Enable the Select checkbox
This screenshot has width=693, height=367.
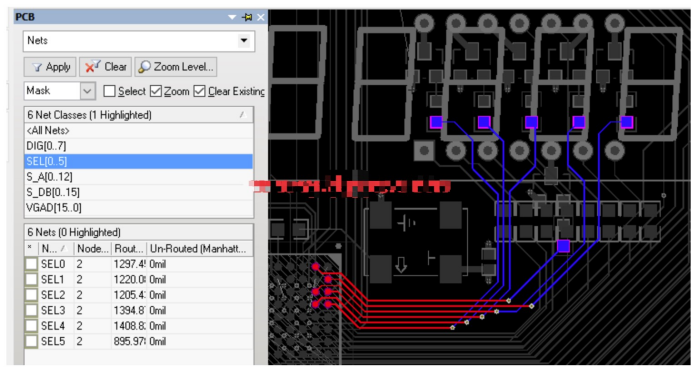pos(109,91)
